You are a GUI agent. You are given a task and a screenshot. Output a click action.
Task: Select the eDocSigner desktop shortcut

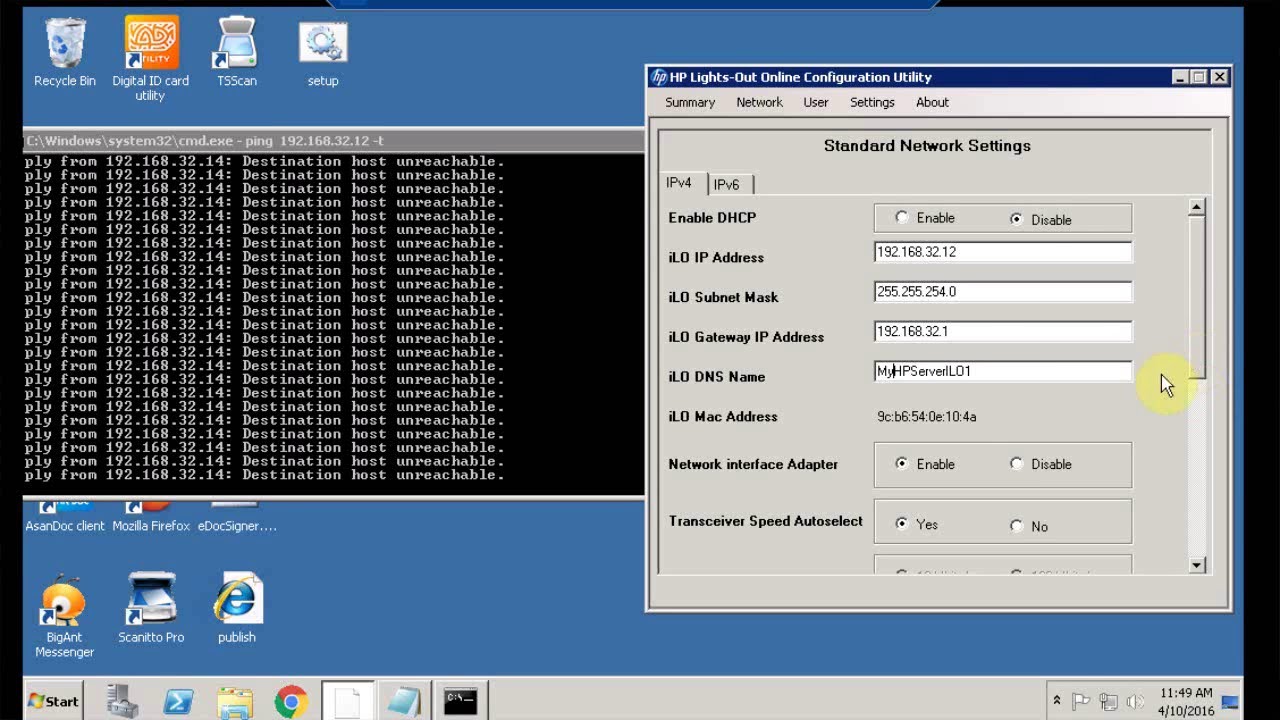coord(237,518)
